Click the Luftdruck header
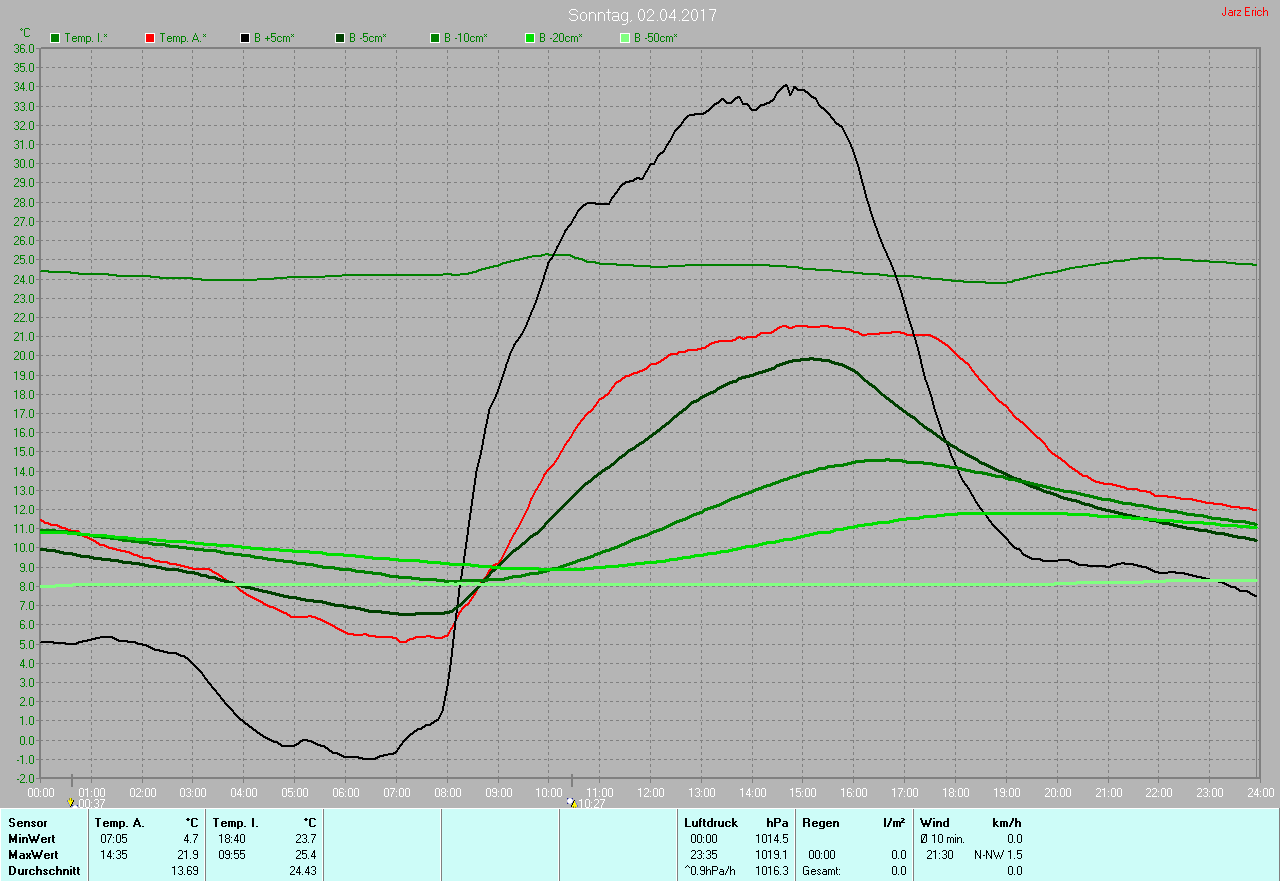The height and width of the screenshot is (881, 1280). 710,822
